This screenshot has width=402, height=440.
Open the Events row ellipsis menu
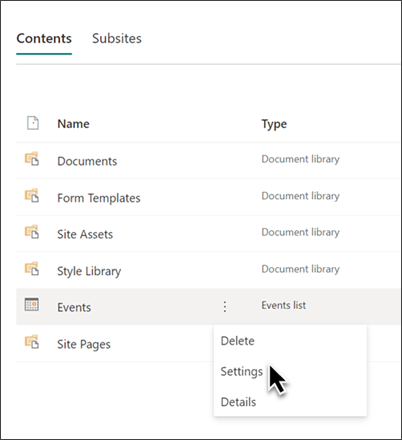pyautogui.click(x=225, y=306)
